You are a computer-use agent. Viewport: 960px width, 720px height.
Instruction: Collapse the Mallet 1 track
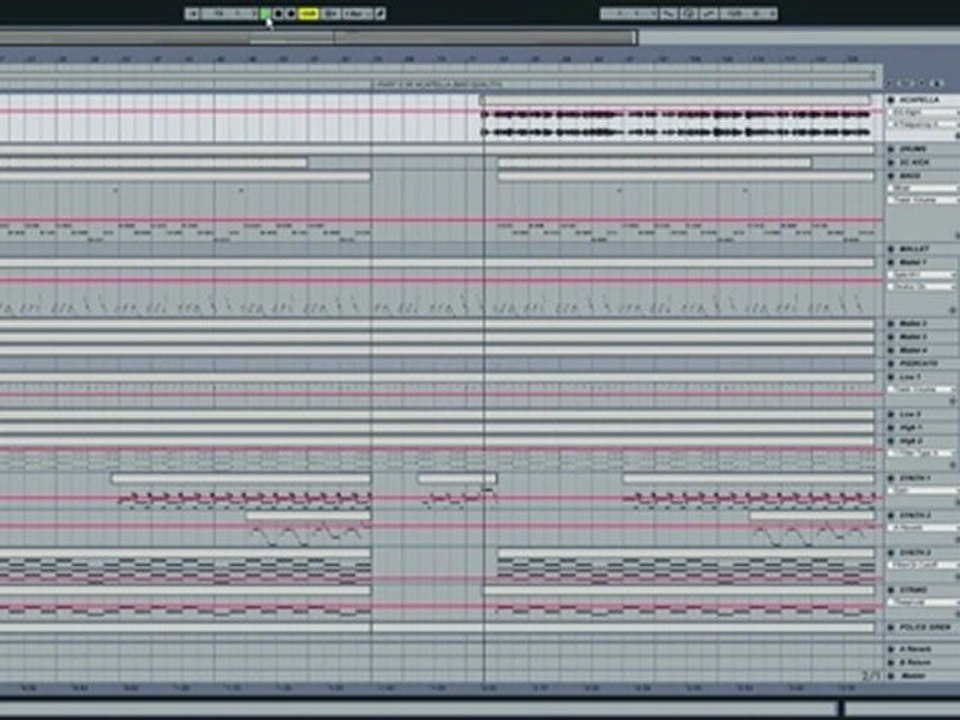891,262
